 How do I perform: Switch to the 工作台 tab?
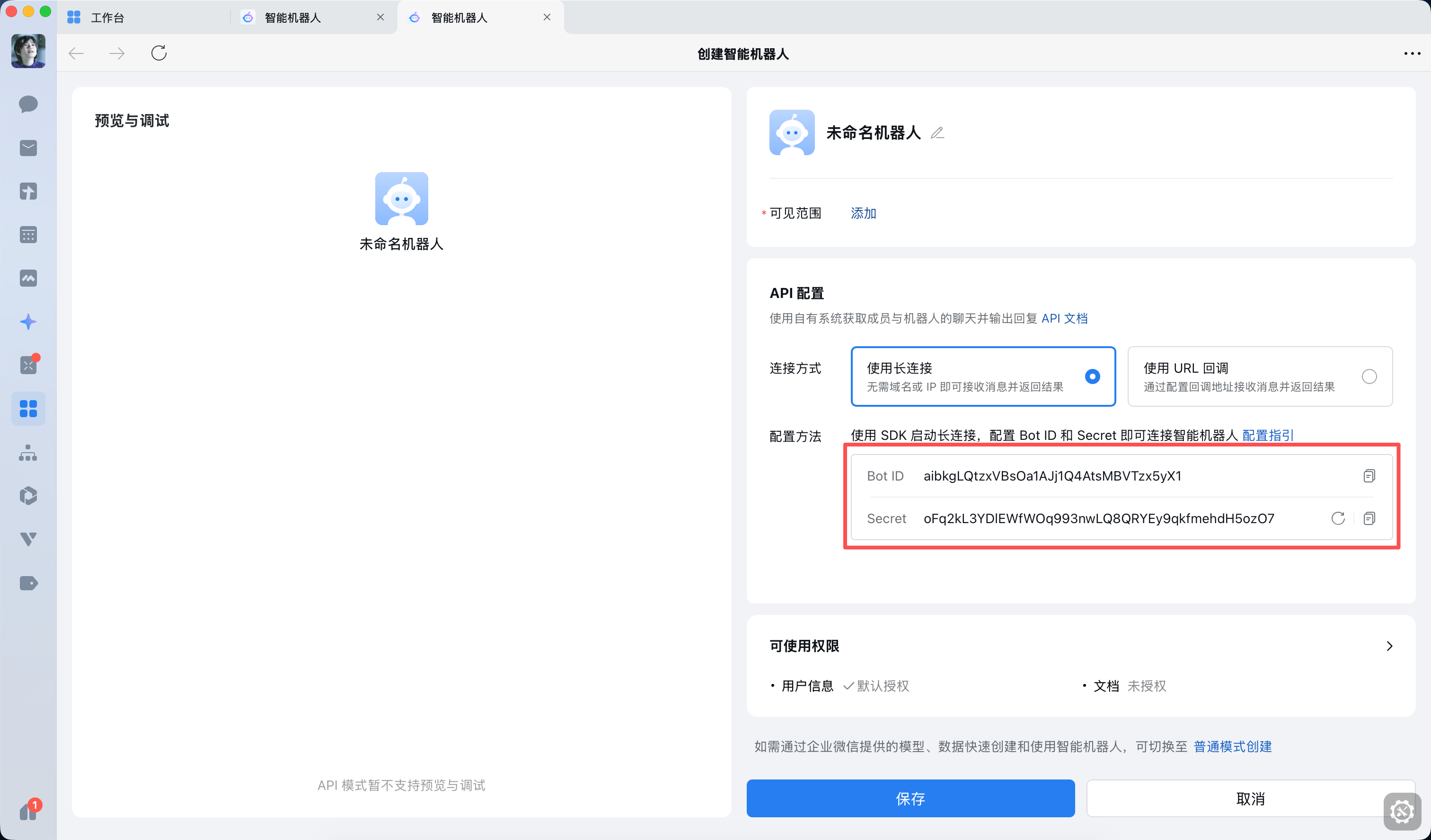pyautogui.click(x=107, y=17)
